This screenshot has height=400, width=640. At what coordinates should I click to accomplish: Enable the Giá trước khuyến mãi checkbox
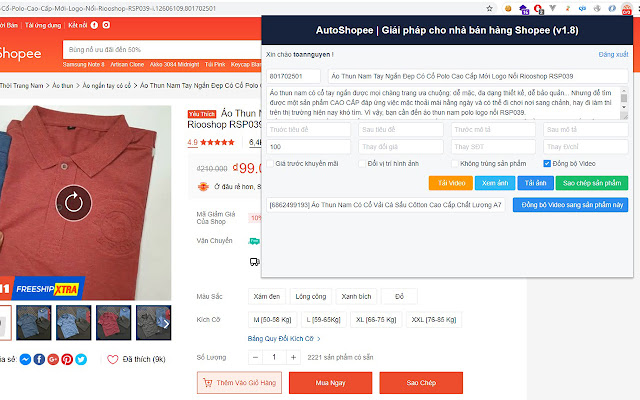[270, 164]
